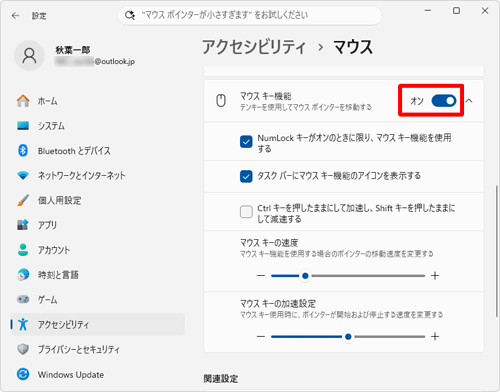Screen dimensions: 500x392
Task: Click the vertical scrollbar on right
Action: point(497,251)
